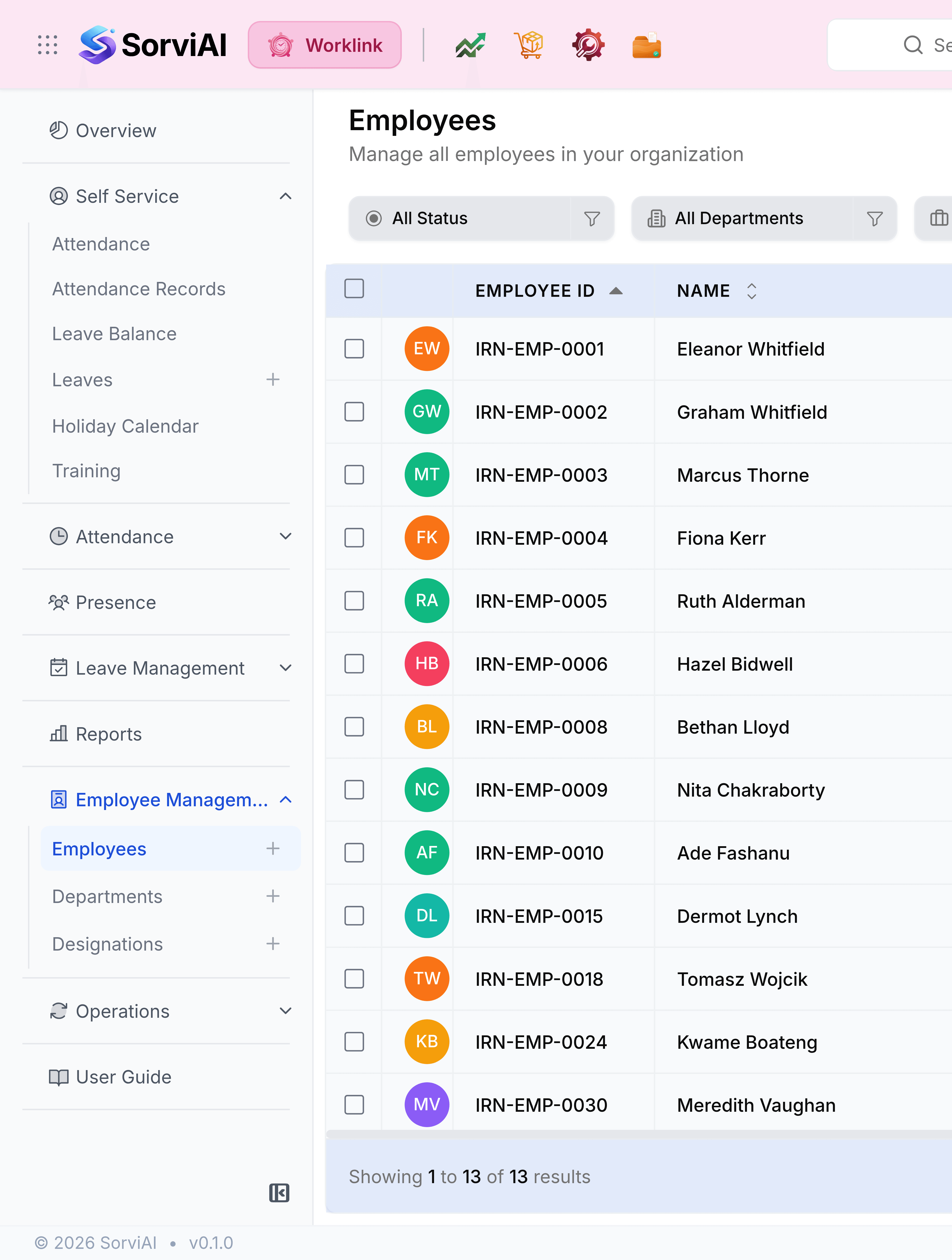The image size is (952, 1260).
Task: Sort by Name column sort arrows
Action: click(x=751, y=291)
